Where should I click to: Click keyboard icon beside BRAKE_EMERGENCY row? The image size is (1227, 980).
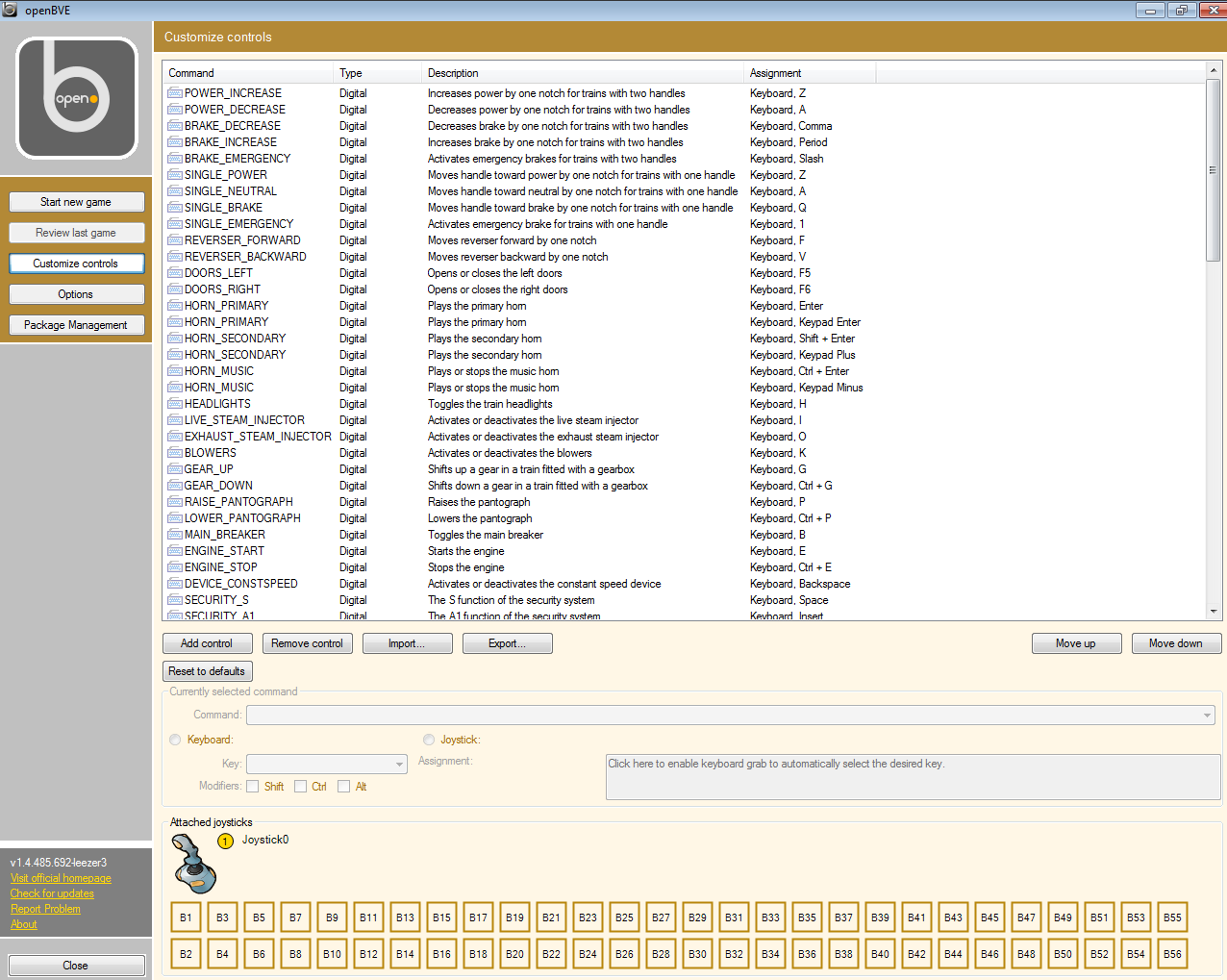tap(175, 159)
